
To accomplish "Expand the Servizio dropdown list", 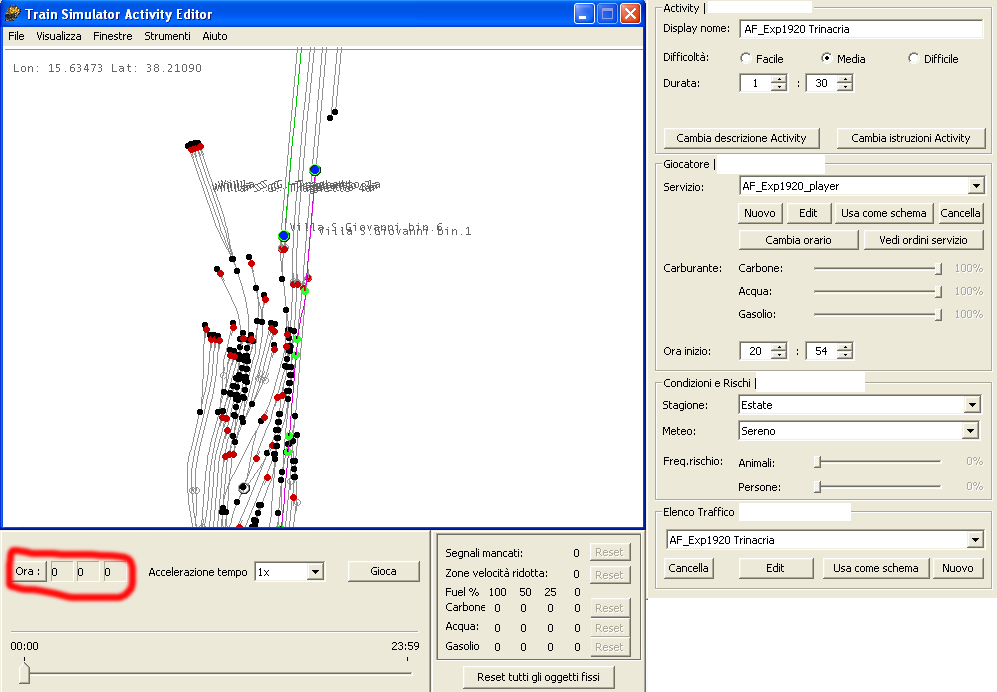I will [975, 186].
